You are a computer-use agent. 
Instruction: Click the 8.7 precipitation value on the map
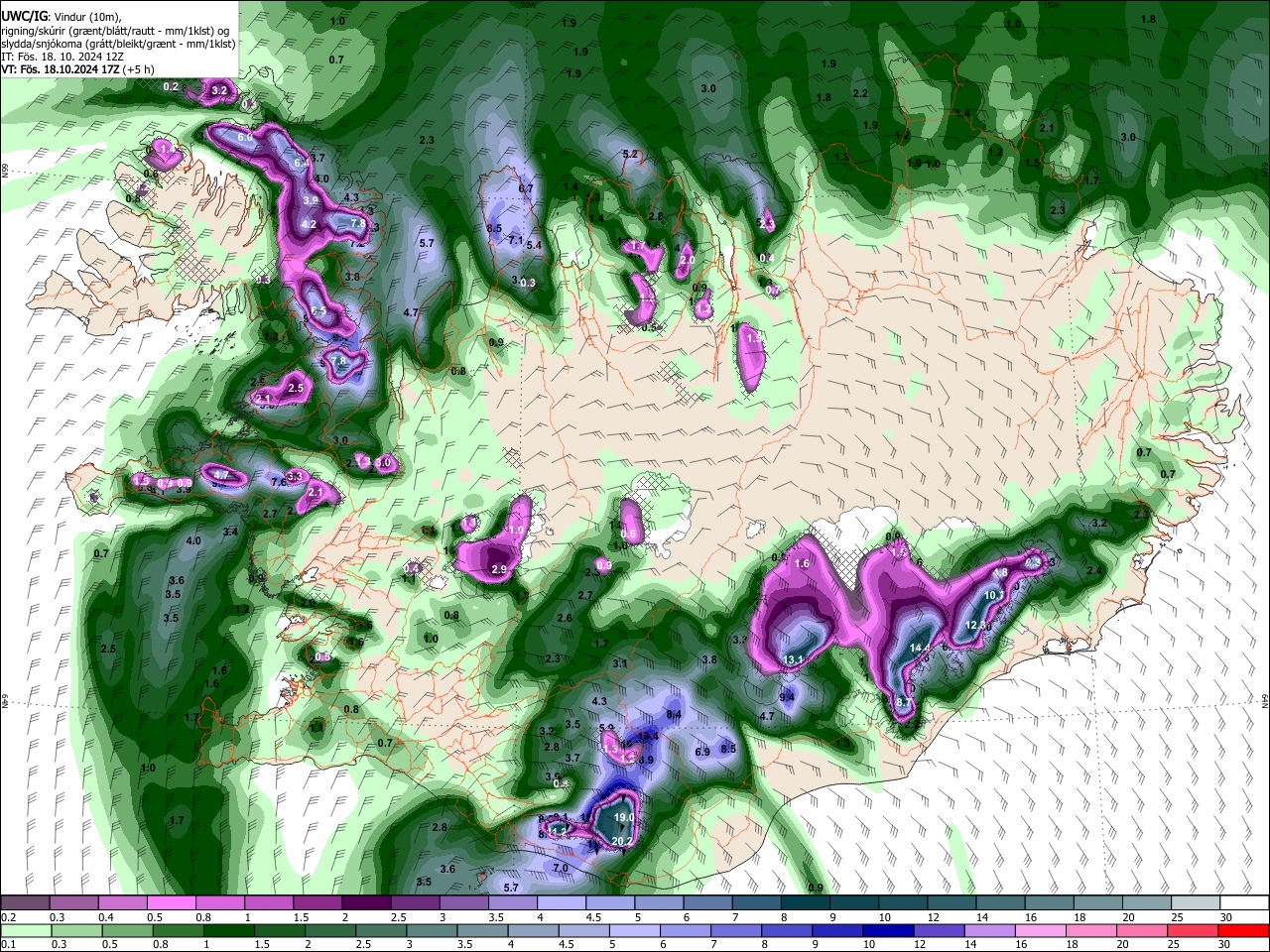[904, 702]
